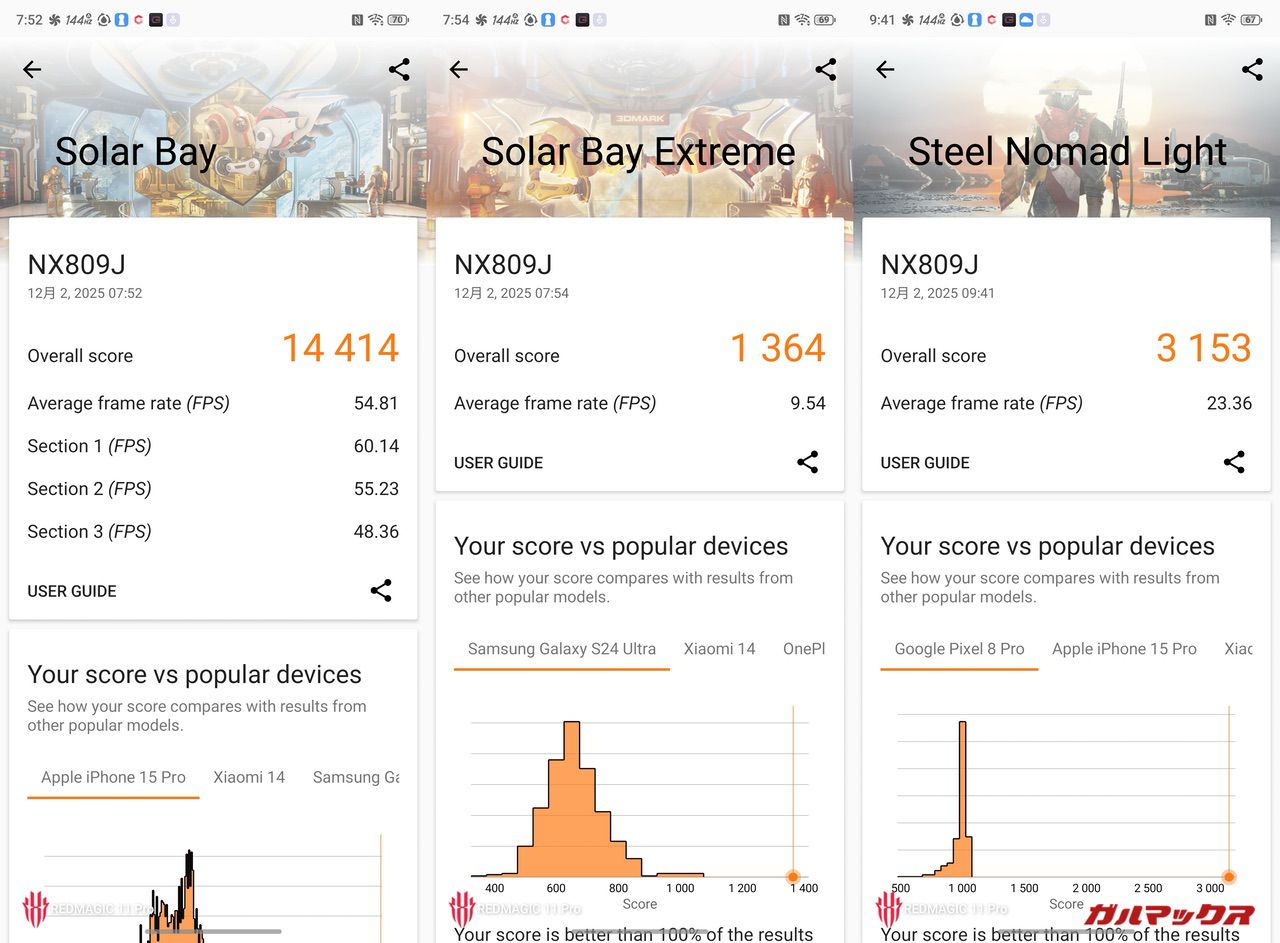Select the Samsung Galaxy S24 Ultra tab
This screenshot has height=943, width=1280.
point(562,649)
